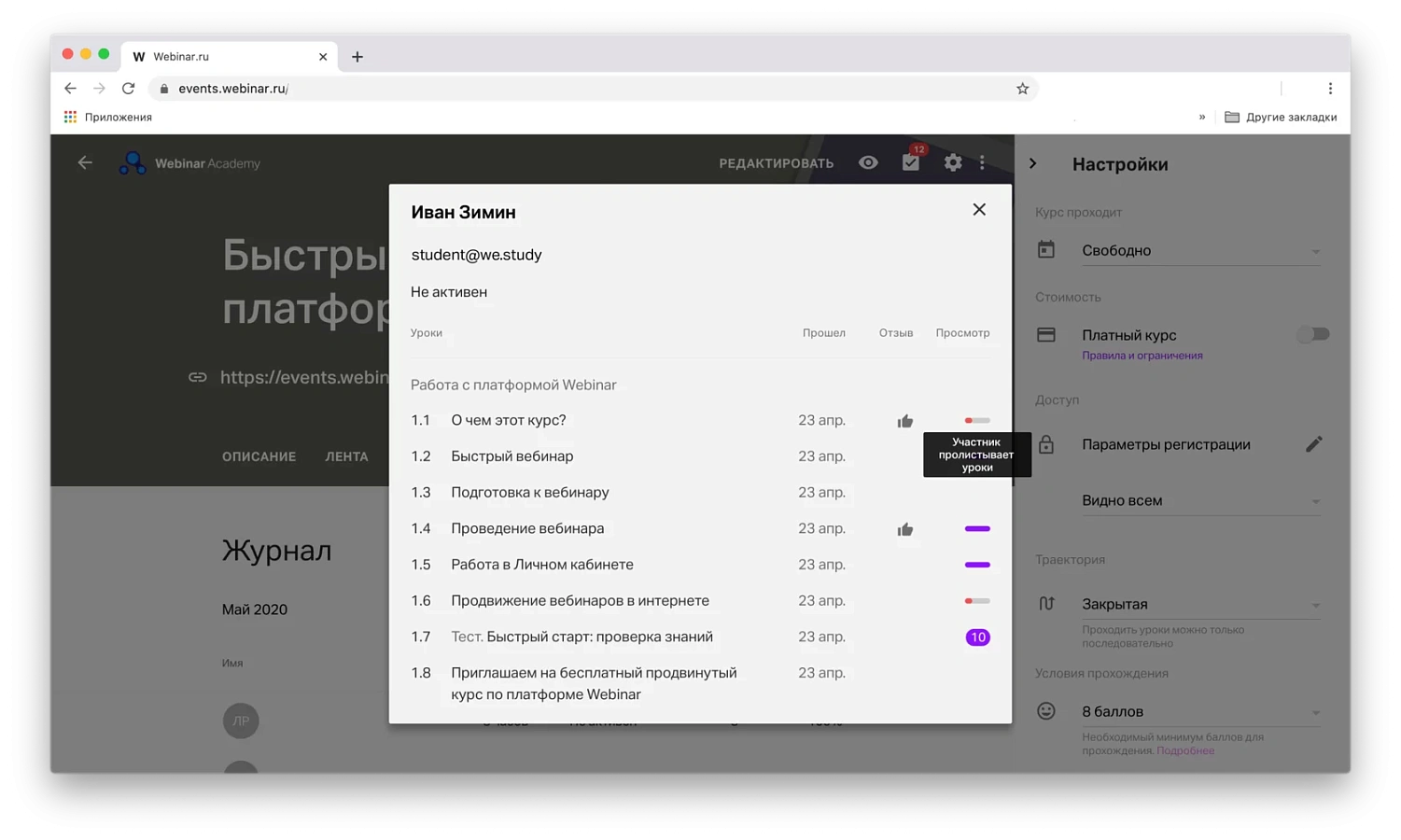
Task: Click thumbs-up icon for lesson 1.1
Action: [905, 421]
